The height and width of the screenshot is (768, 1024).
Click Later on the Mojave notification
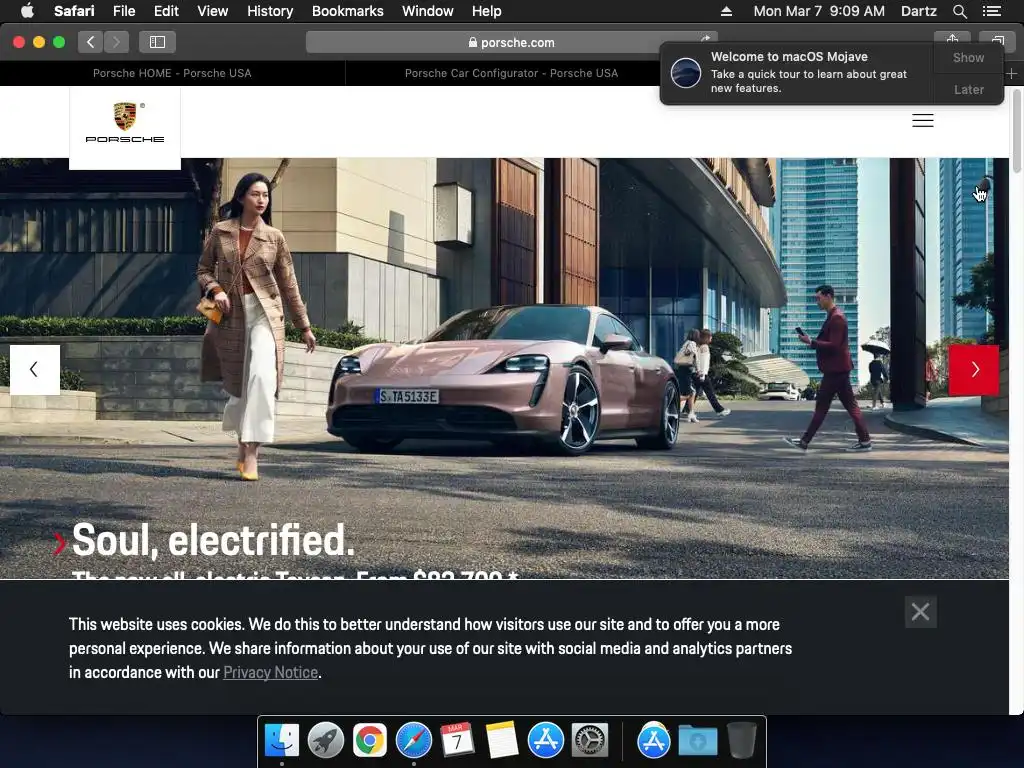pyautogui.click(x=968, y=89)
